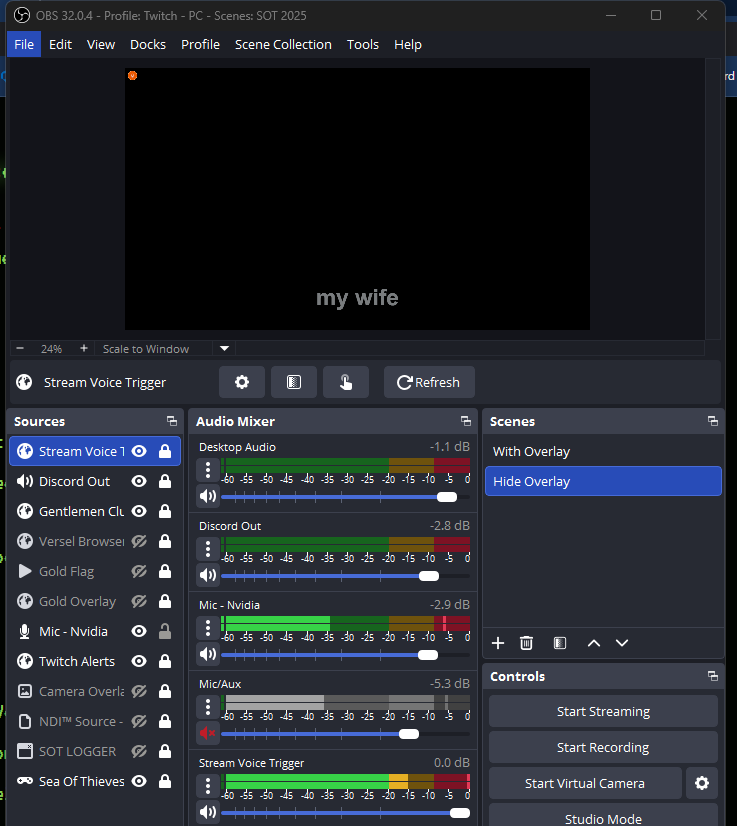Open the Tools menu
This screenshot has width=737, height=826.
(363, 45)
